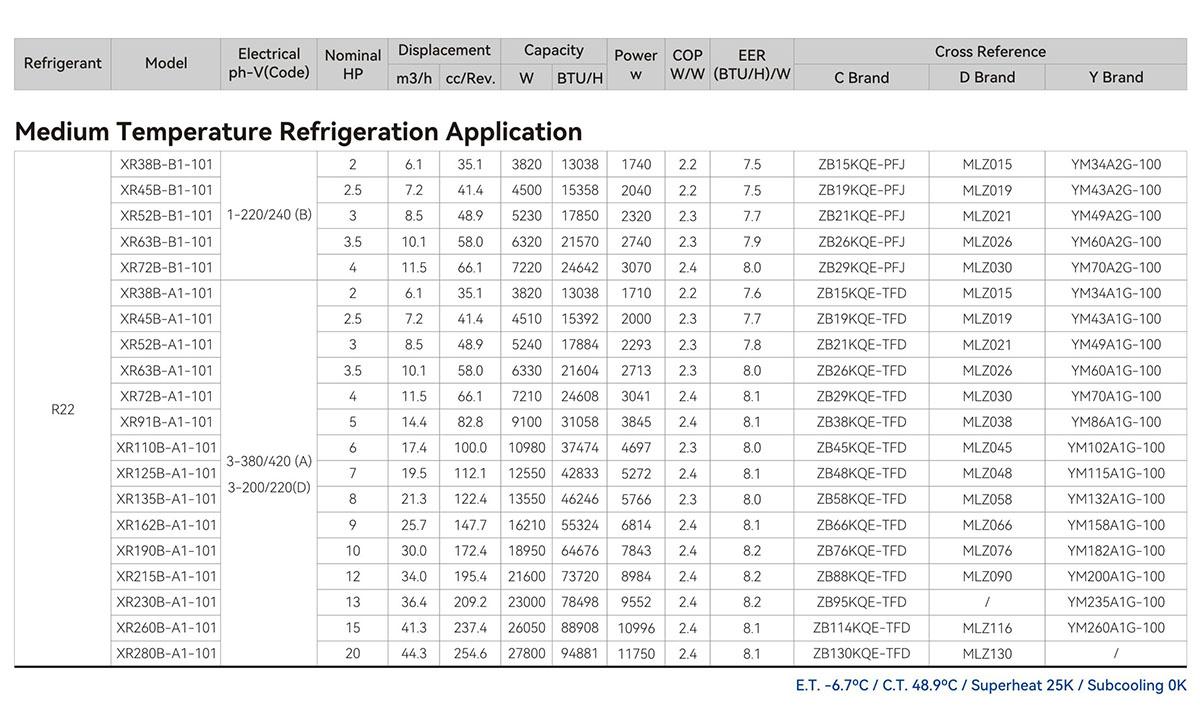Viewport: 1200px width, 710px height.
Task: Click model XR63B-B1-101
Action: [x=166, y=242]
